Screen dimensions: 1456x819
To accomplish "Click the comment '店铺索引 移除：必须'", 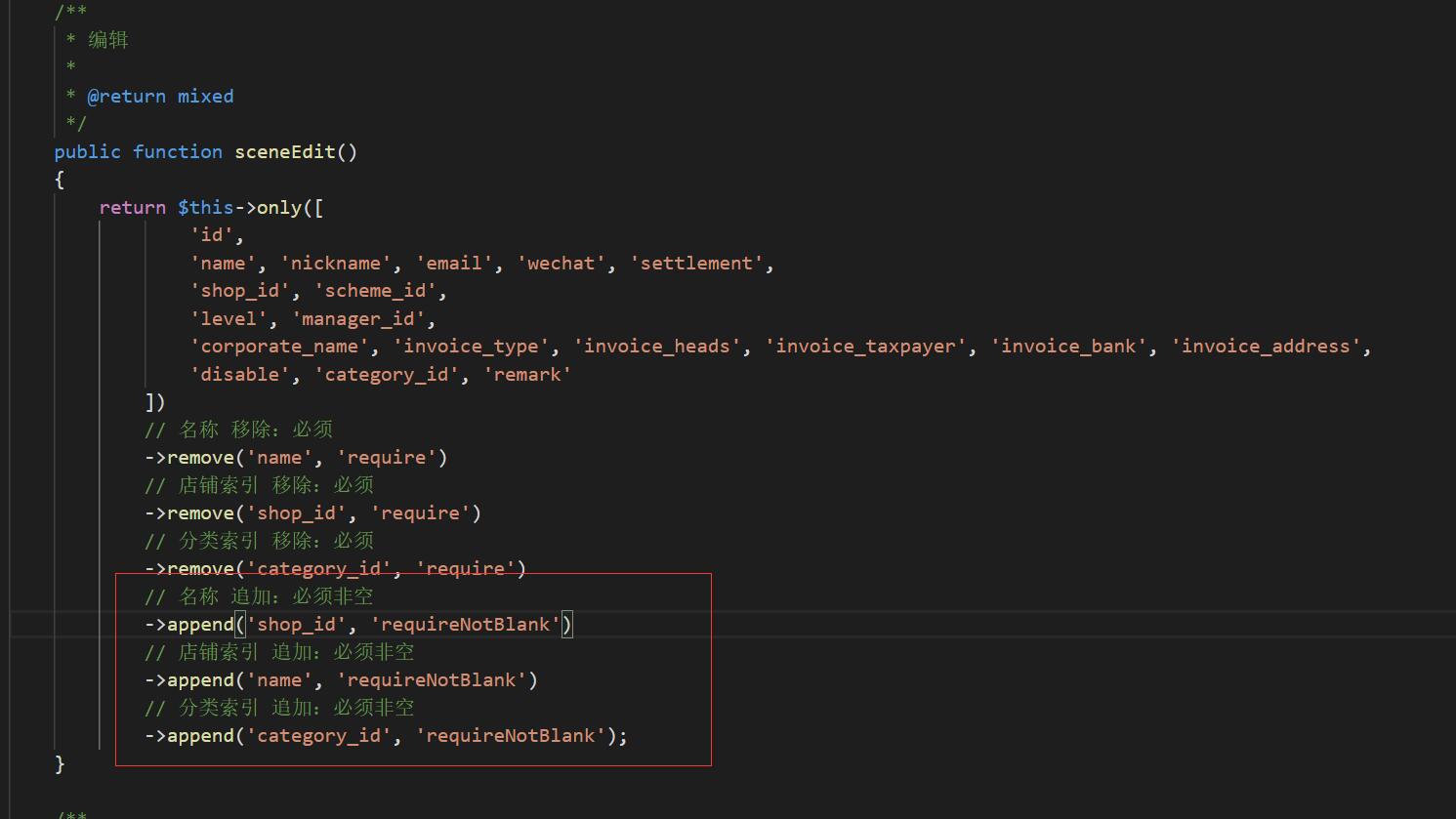I will [x=260, y=485].
